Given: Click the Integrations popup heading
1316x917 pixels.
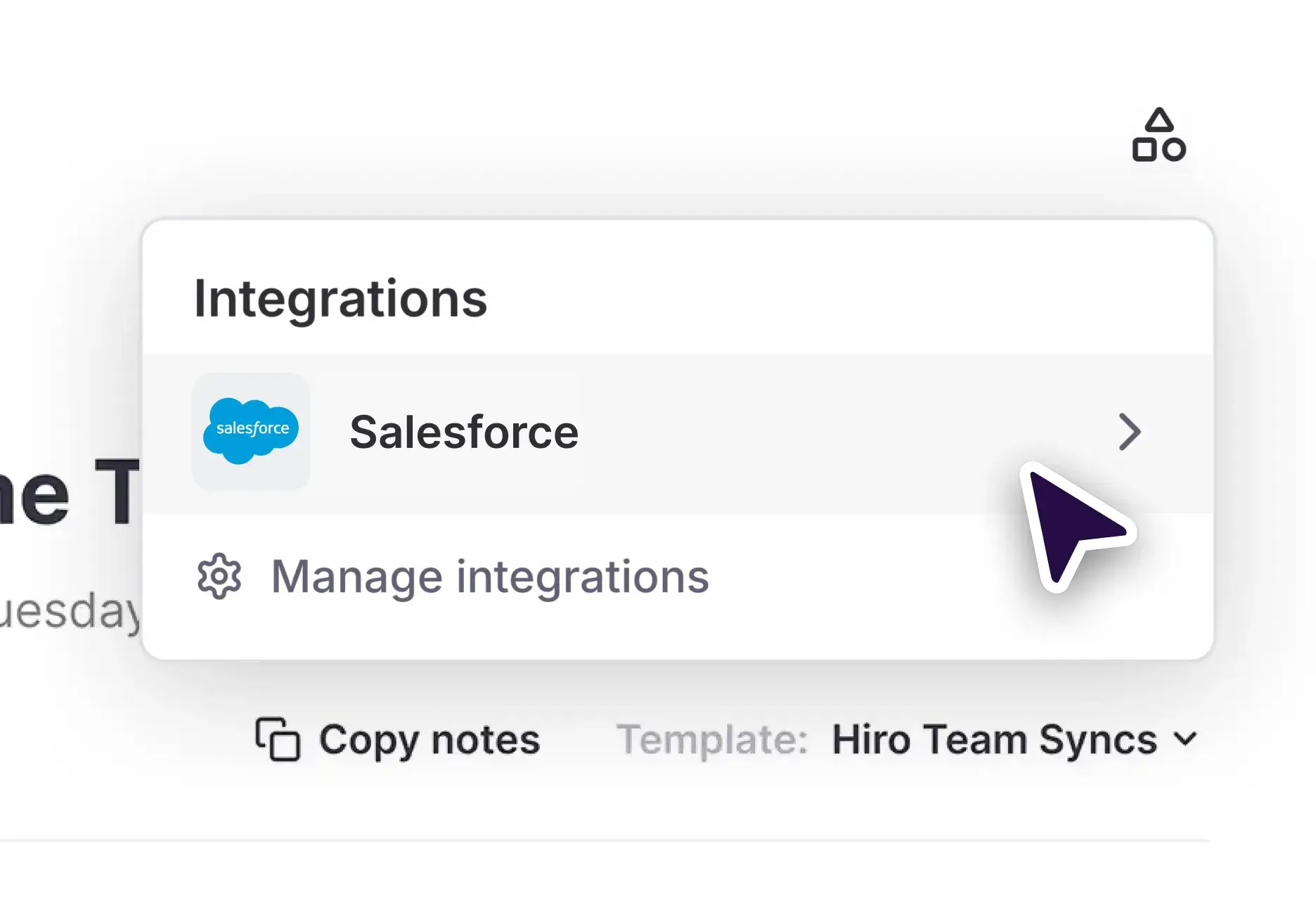Looking at the screenshot, I should [x=340, y=299].
